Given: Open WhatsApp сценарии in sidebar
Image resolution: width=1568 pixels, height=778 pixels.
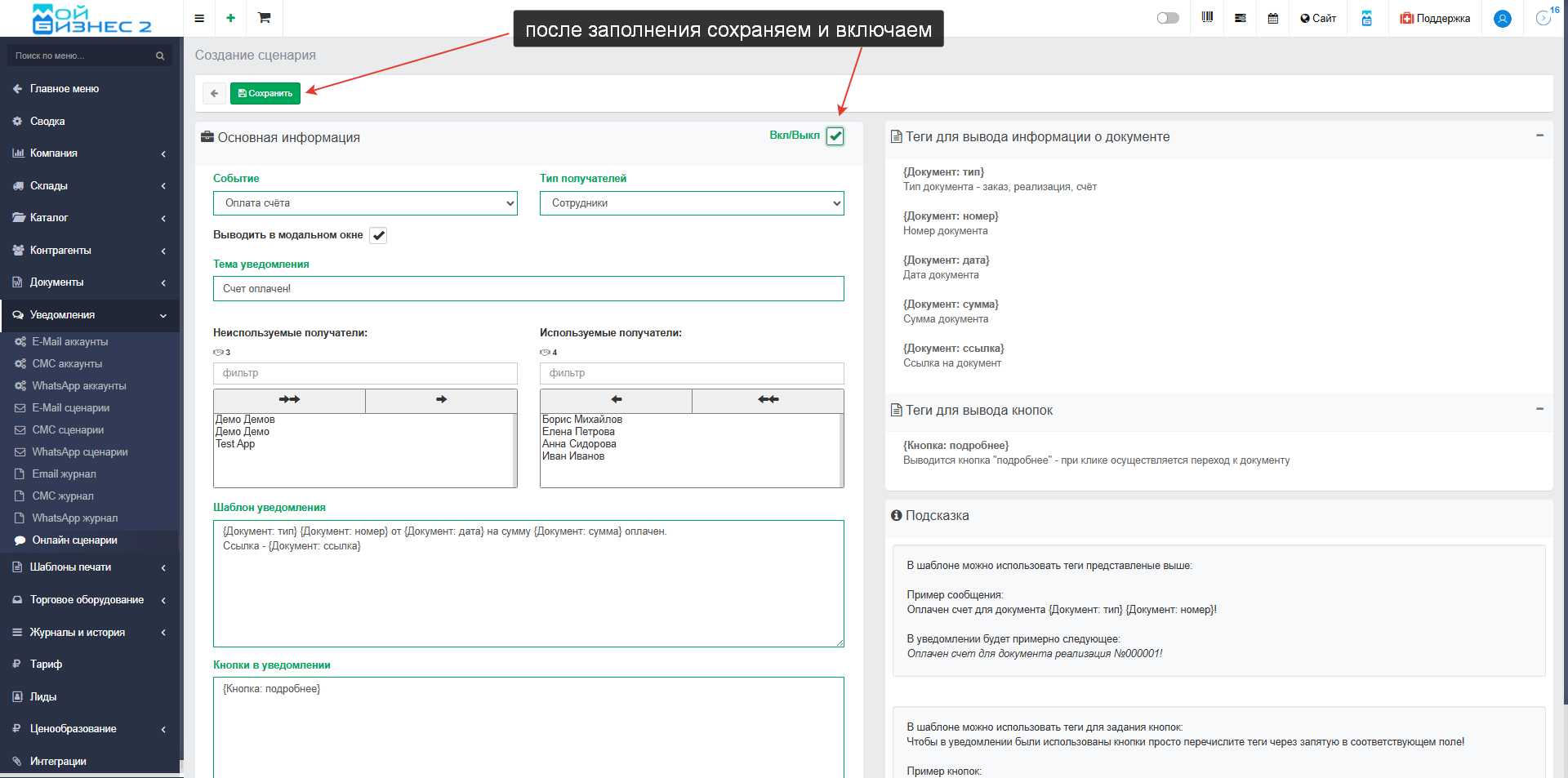Looking at the screenshot, I should tap(79, 452).
